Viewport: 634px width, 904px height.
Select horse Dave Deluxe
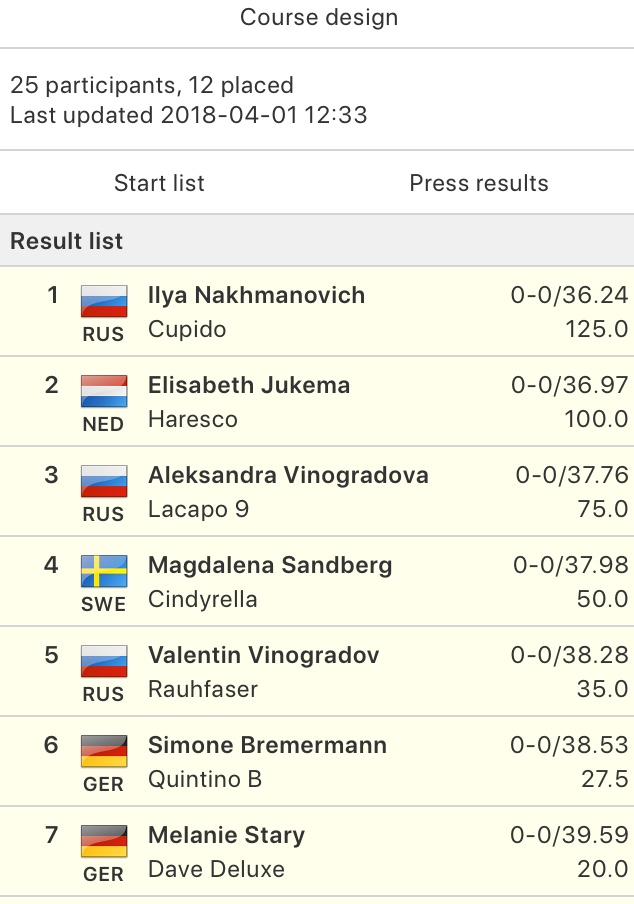point(216,869)
